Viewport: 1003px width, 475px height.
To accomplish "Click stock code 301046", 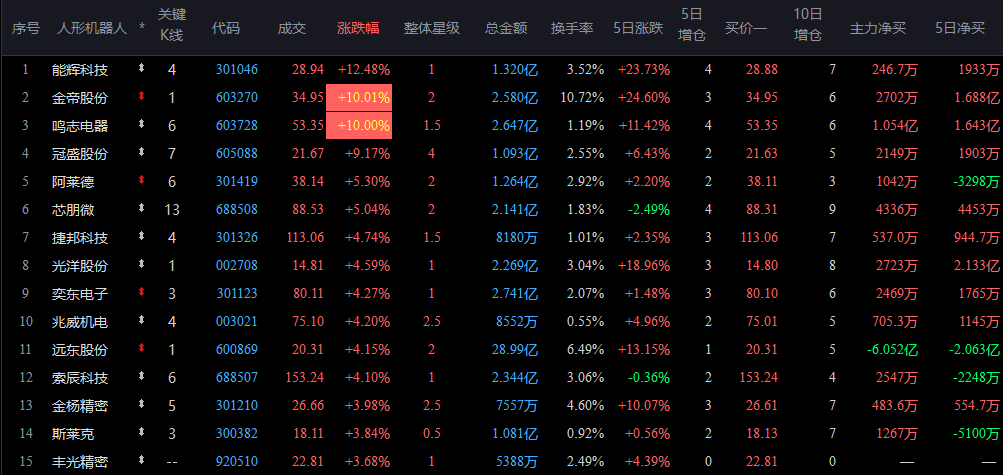I will click(x=237, y=69).
